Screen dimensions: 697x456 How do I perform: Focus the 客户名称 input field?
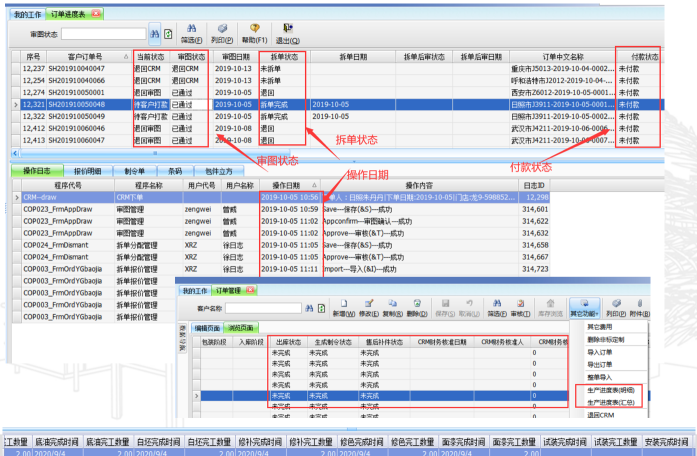click(x=264, y=308)
